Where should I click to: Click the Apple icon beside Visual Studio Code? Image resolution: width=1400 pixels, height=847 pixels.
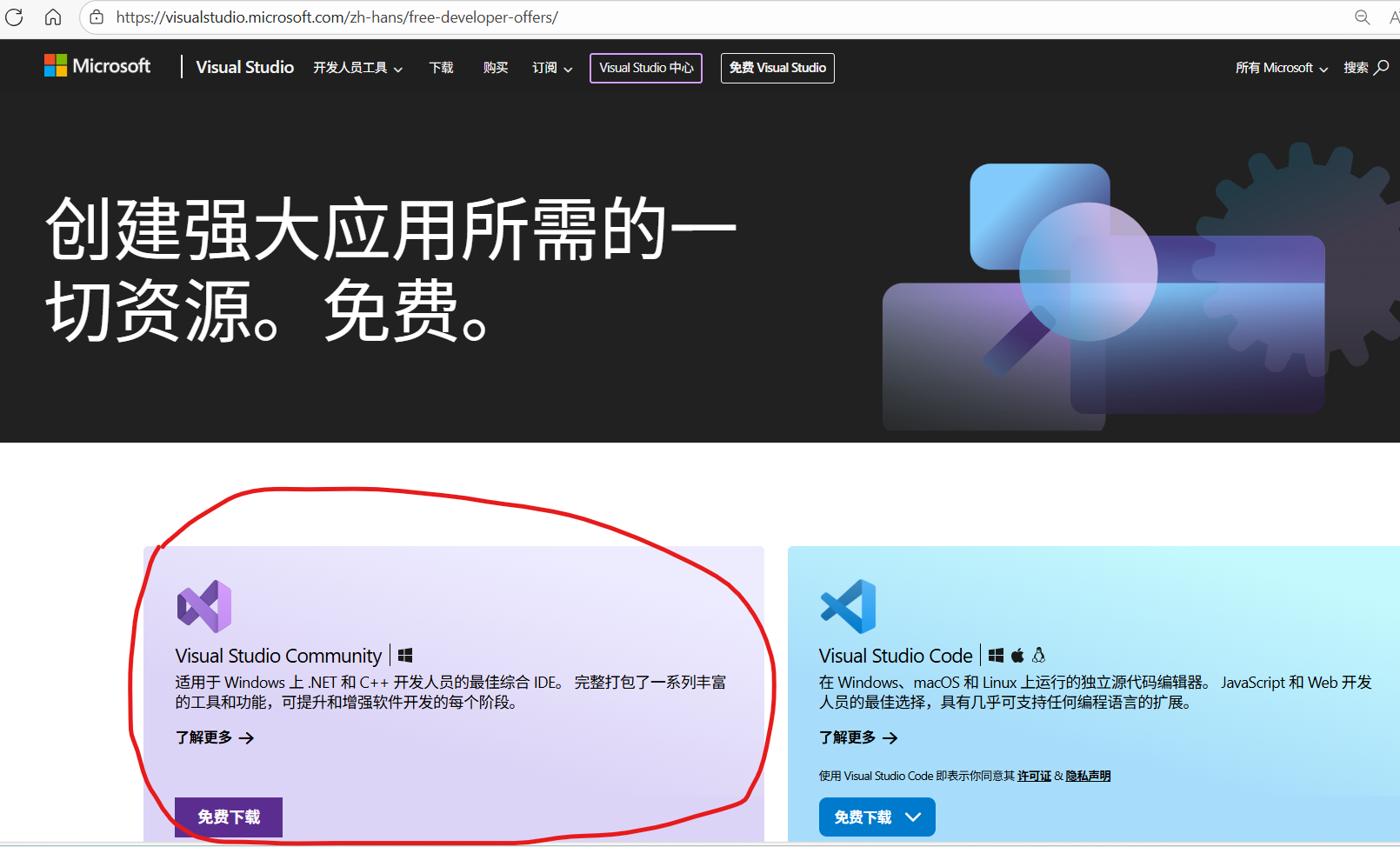[x=1017, y=656]
